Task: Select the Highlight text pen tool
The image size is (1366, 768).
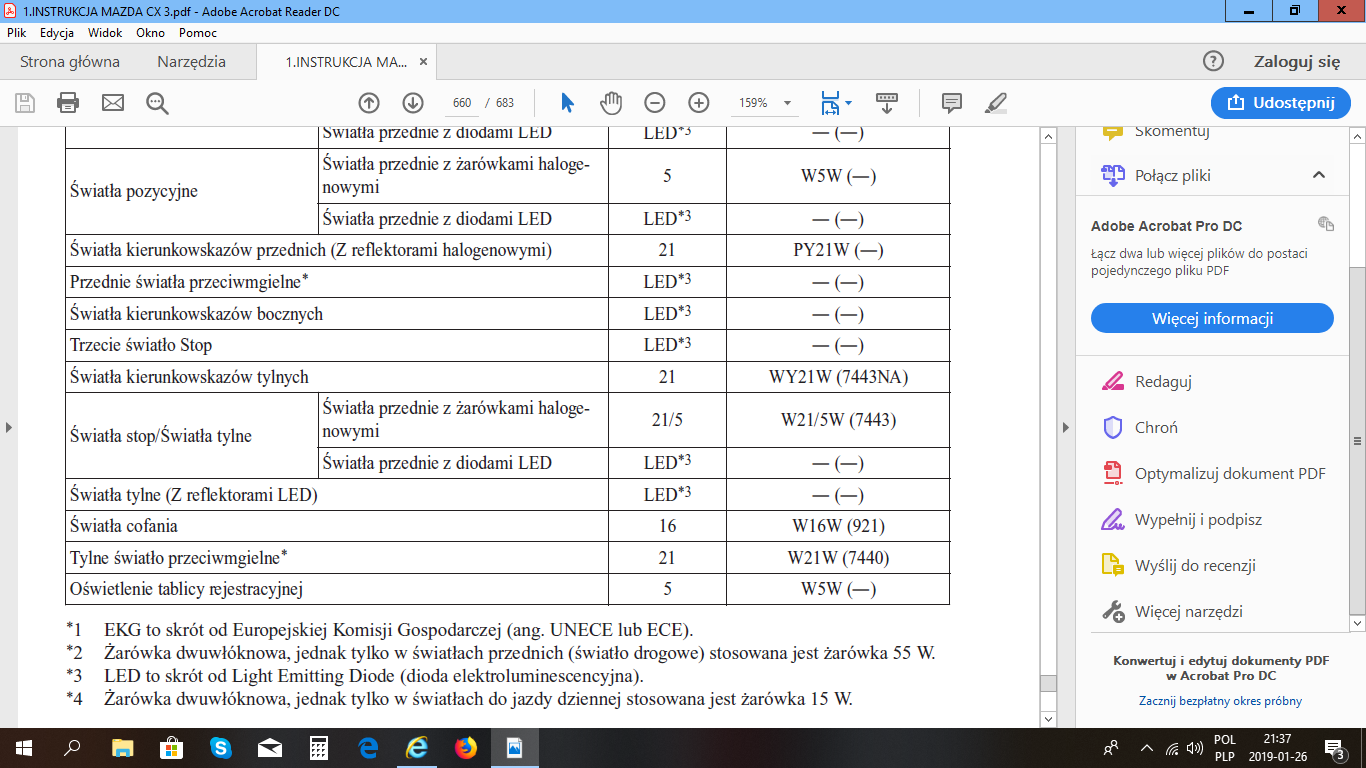Action: (995, 103)
